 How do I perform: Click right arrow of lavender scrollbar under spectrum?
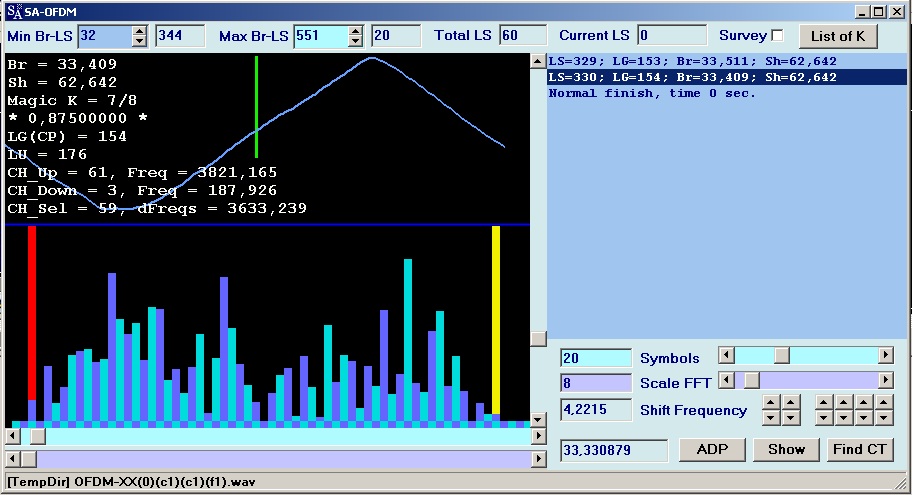pos(539,459)
